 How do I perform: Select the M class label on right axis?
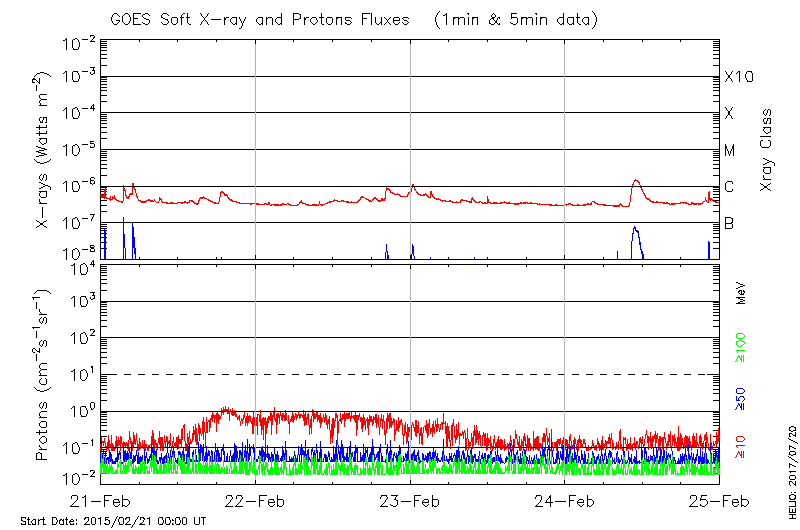(730, 150)
